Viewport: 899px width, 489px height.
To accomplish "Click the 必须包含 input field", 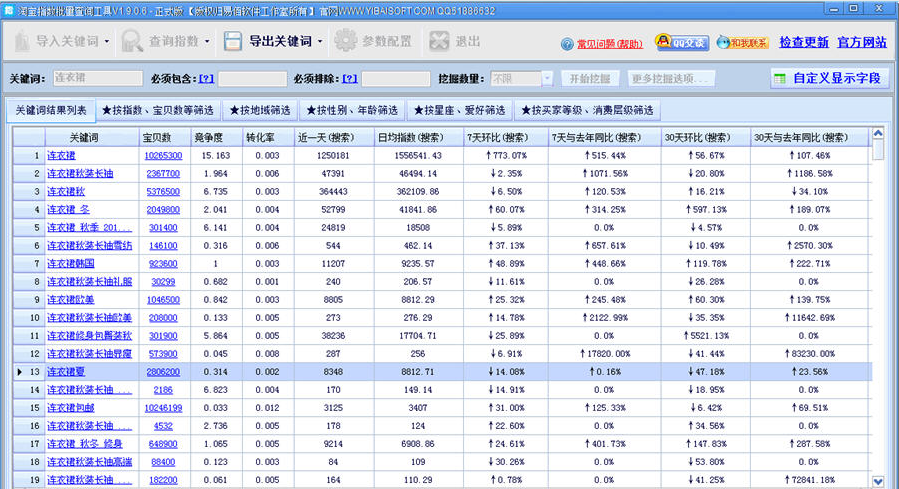I will 252,78.
